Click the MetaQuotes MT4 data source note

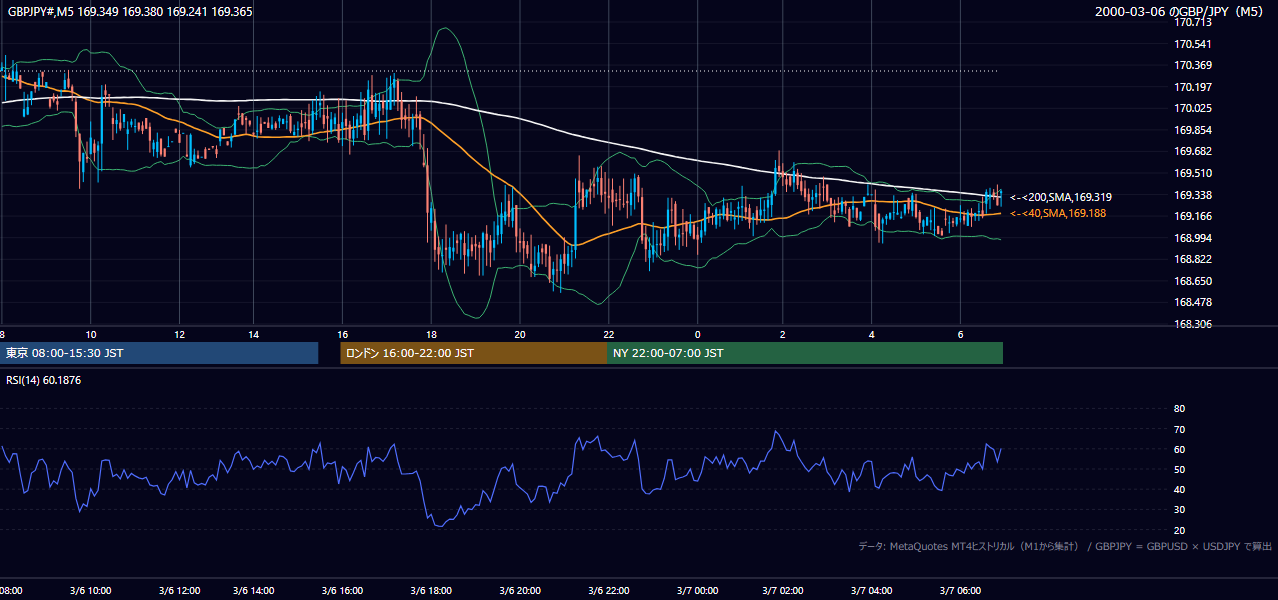(x=1065, y=546)
